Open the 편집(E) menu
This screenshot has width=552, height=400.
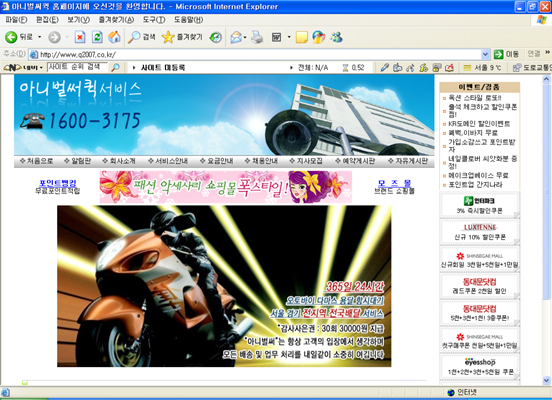[x=47, y=20]
